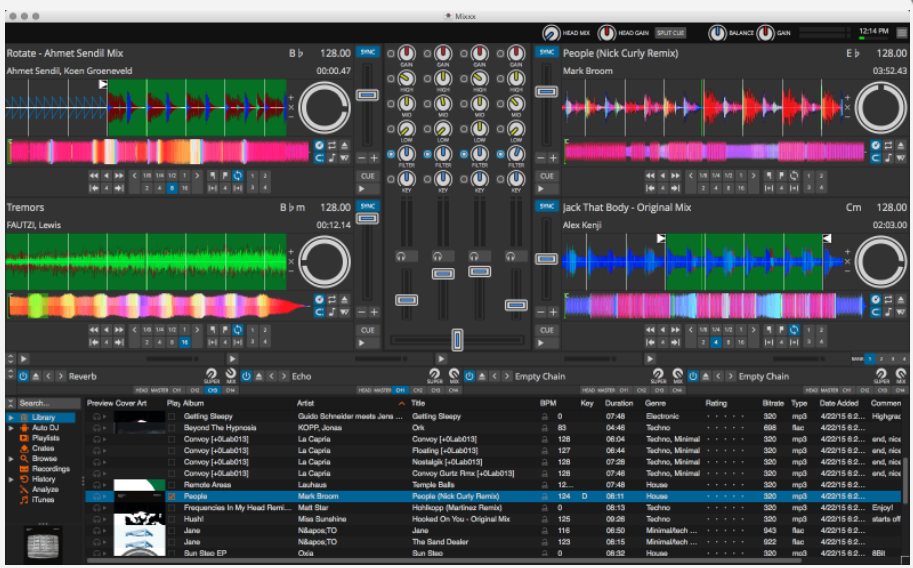Sort by the Album column header

(193, 403)
